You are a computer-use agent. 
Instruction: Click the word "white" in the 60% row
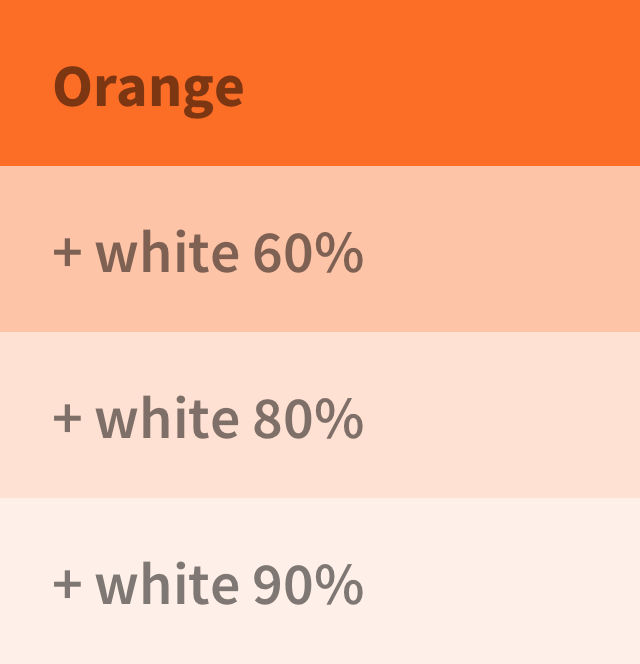coord(167,253)
